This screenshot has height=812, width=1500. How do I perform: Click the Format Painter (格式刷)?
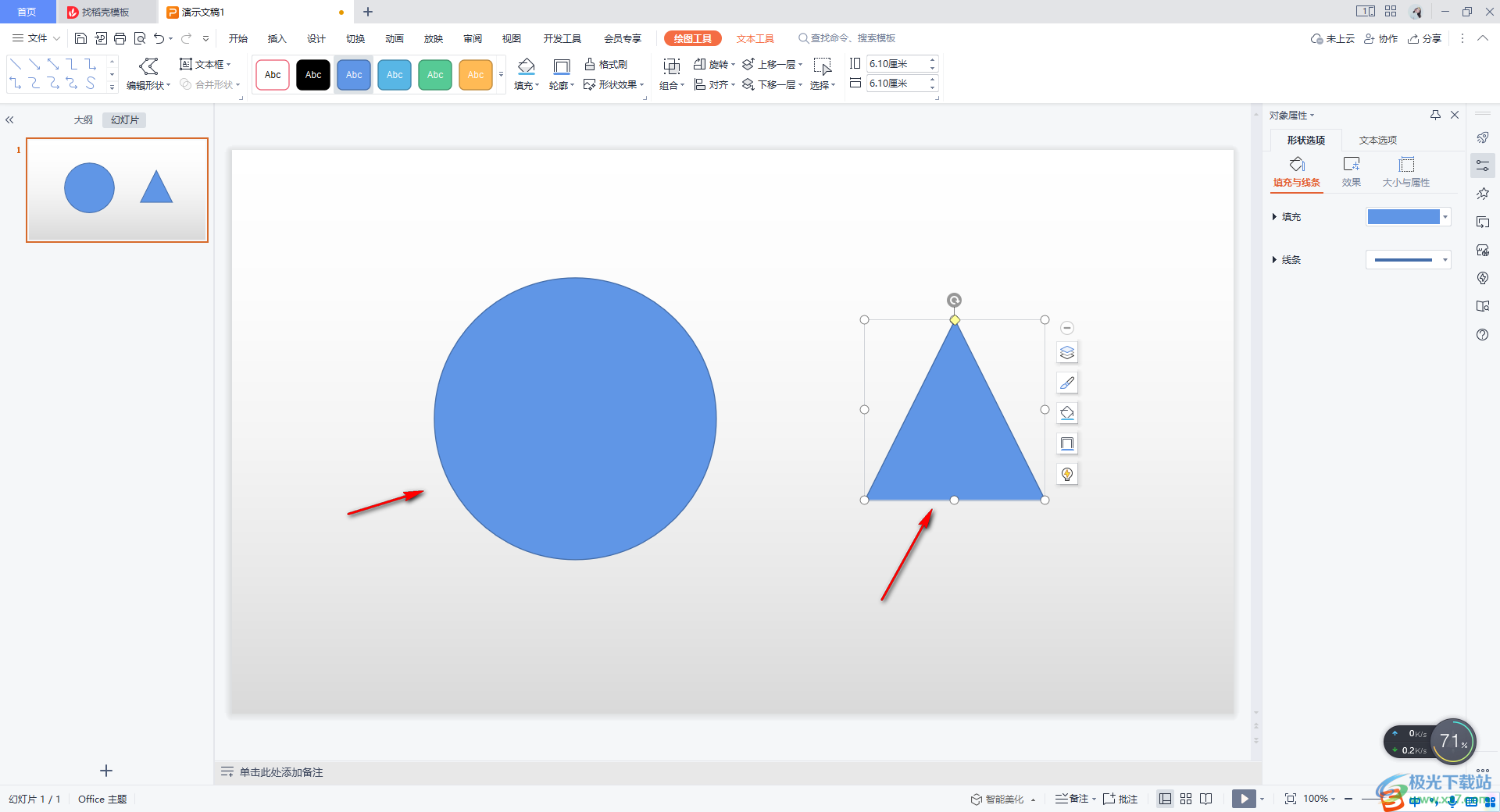click(606, 64)
